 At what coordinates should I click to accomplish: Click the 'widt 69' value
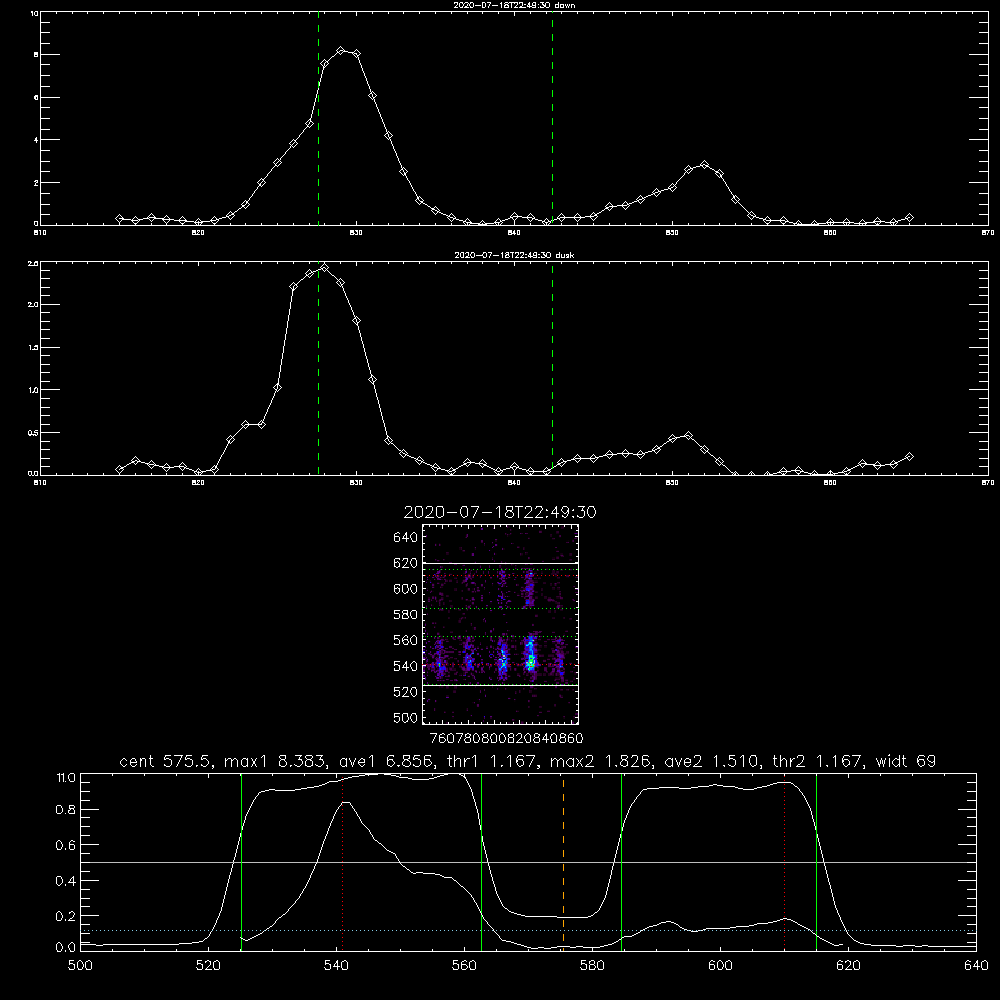click(x=906, y=761)
